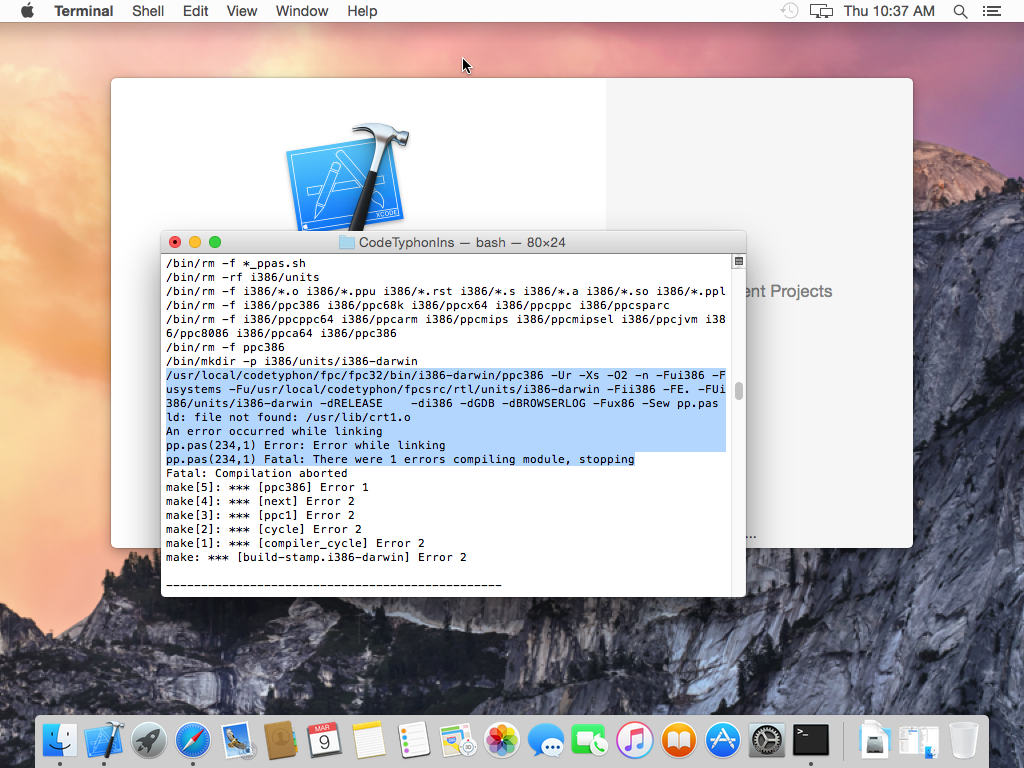This screenshot has width=1024, height=768.
Task: Click the Apple menu logo
Action: (x=27, y=11)
